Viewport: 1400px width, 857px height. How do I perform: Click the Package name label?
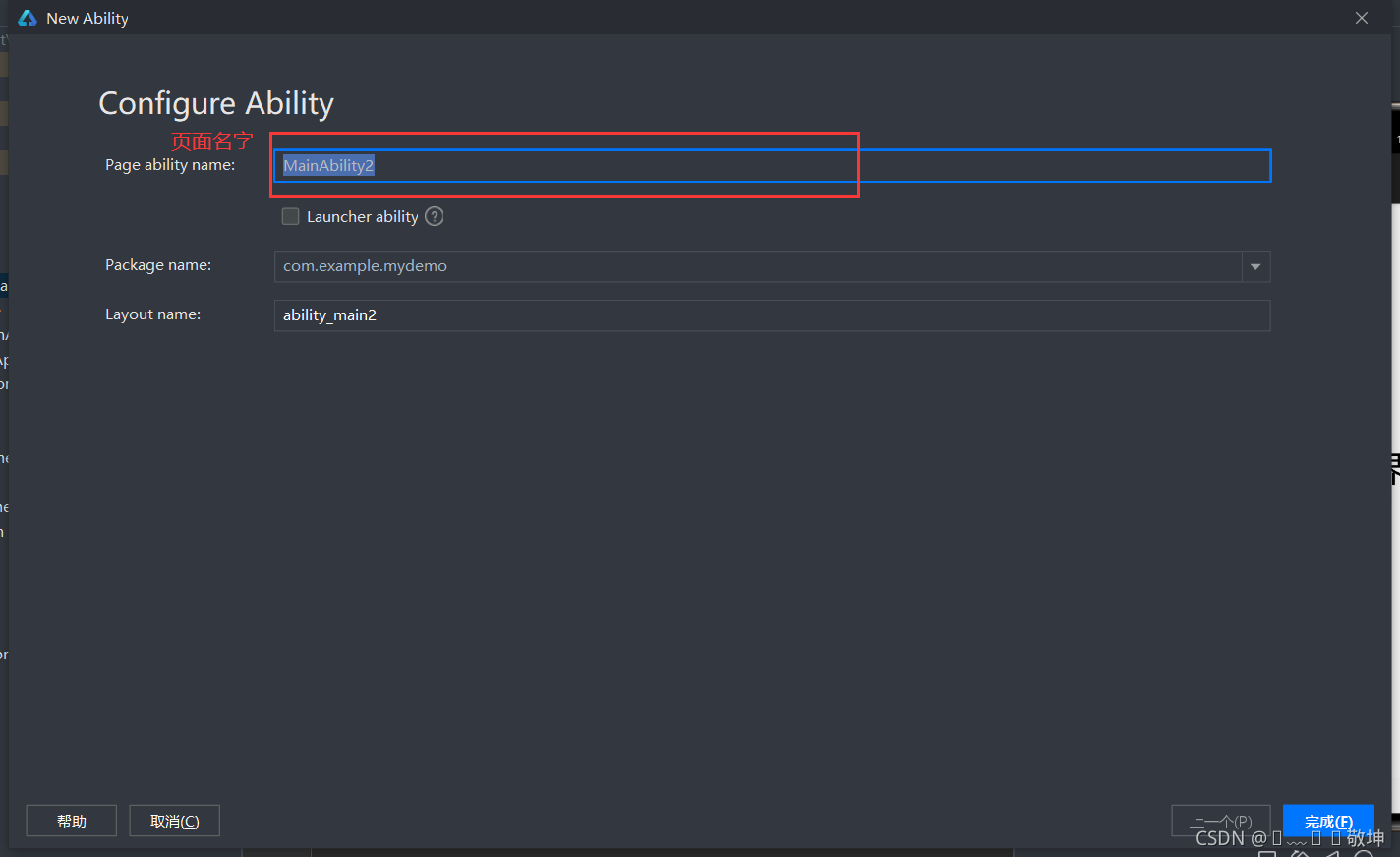158,265
